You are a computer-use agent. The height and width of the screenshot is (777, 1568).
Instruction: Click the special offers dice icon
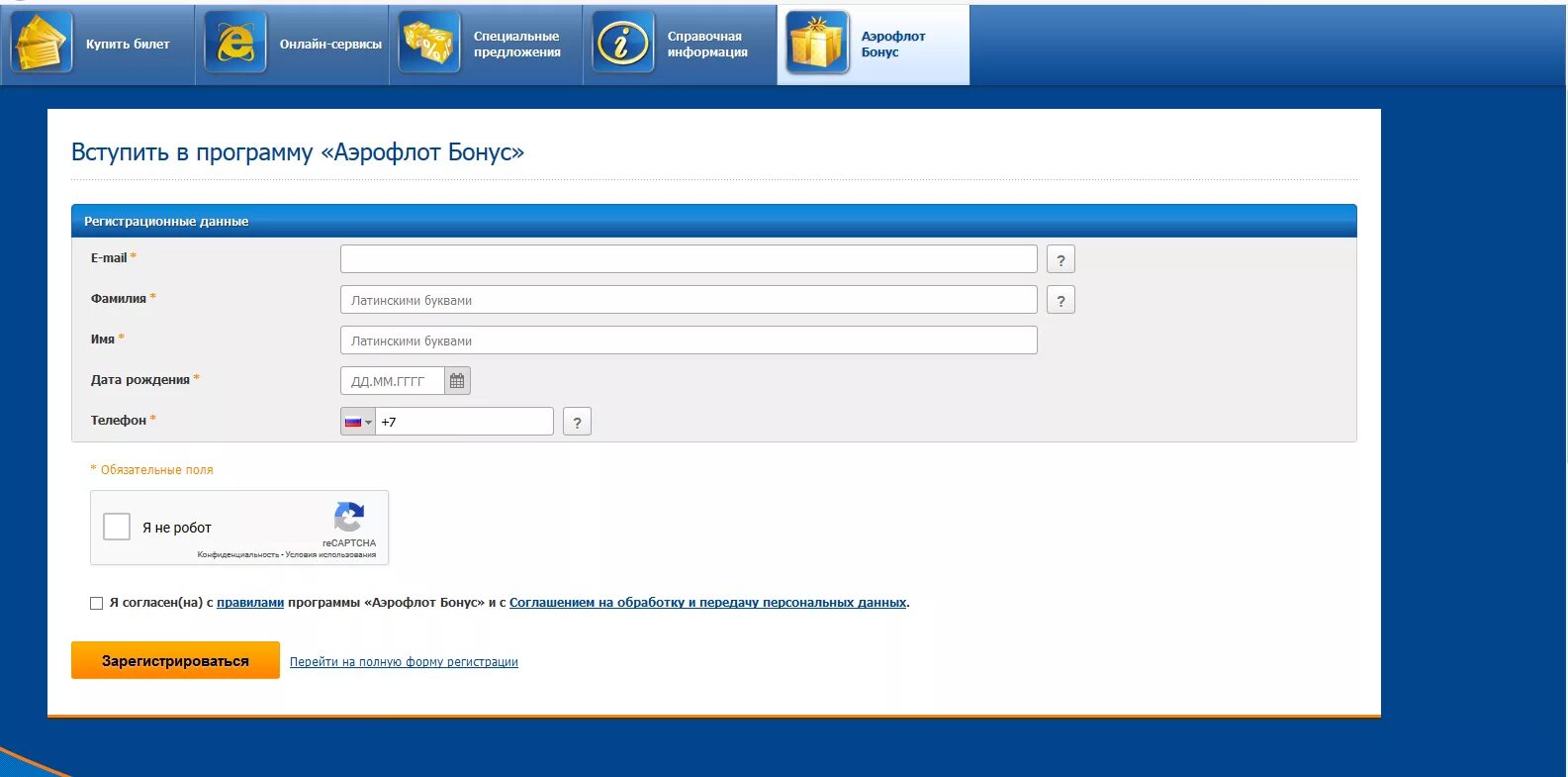[x=429, y=43]
